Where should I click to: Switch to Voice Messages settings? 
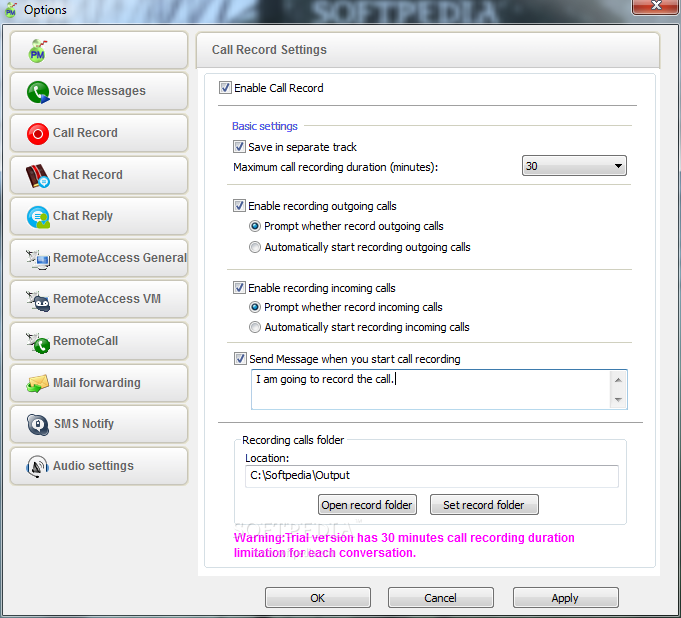[99, 91]
